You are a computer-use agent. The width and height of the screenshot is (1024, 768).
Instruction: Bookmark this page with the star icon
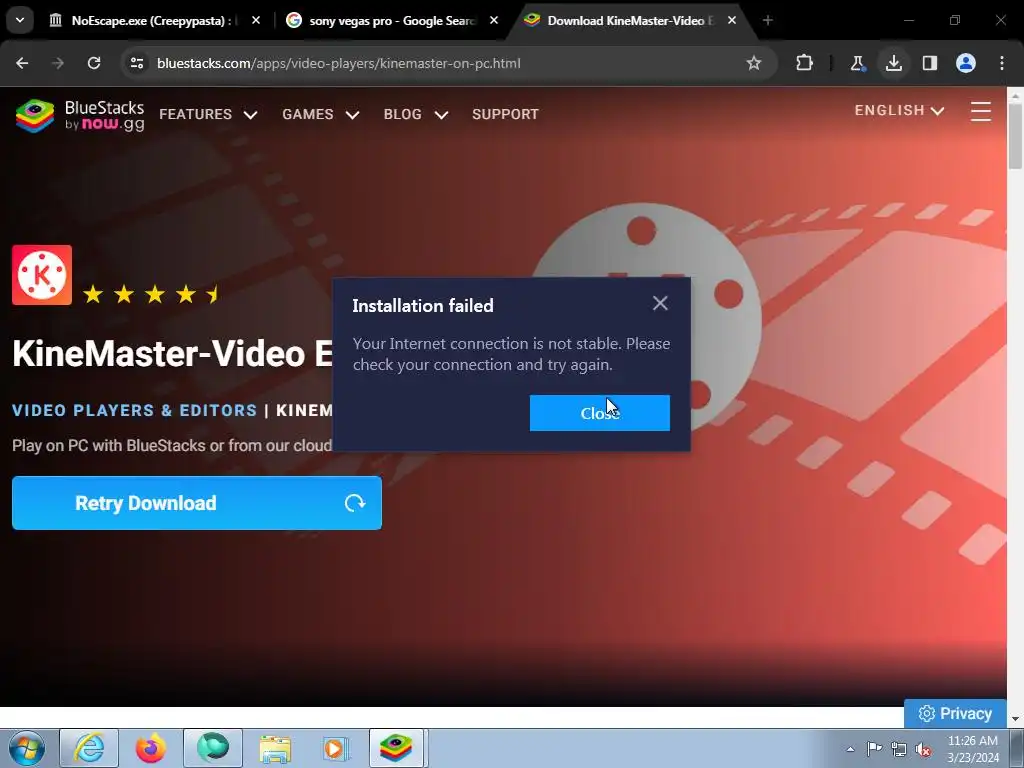[x=754, y=63]
